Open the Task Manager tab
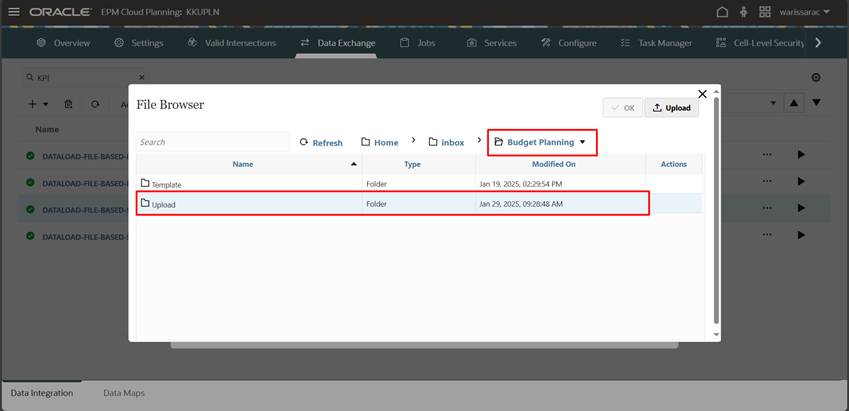This screenshot has width=849, height=411. click(656, 43)
